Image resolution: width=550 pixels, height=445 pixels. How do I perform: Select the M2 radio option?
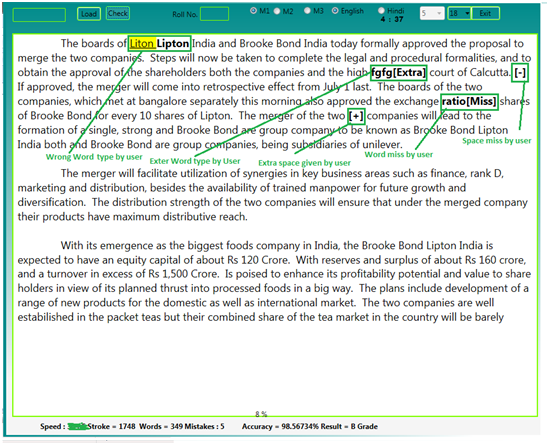pyautogui.click(x=277, y=11)
